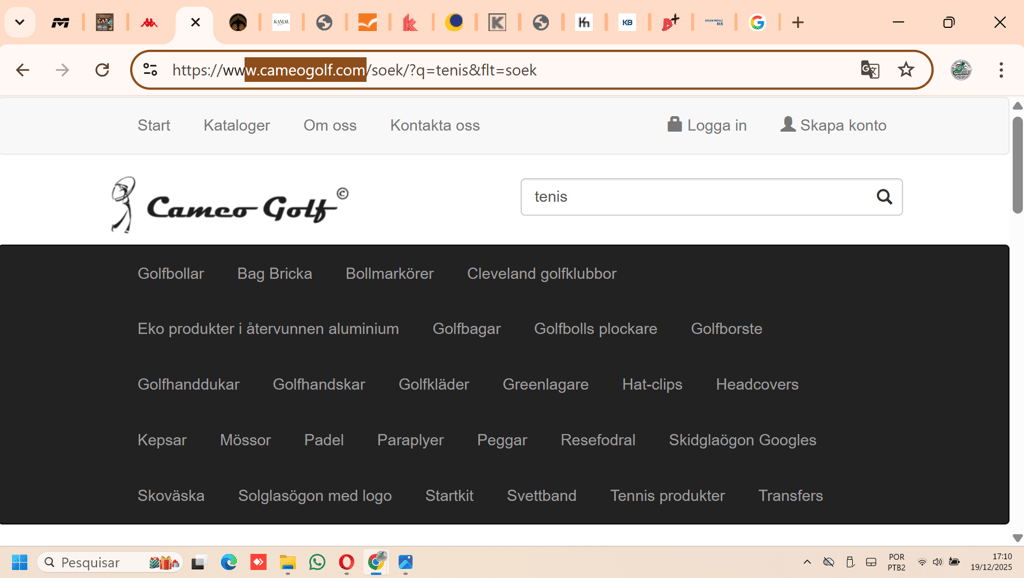The height and width of the screenshot is (578, 1024).
Task: Click Logga in link
Action: pyautogui.click(x=707, y=125)
